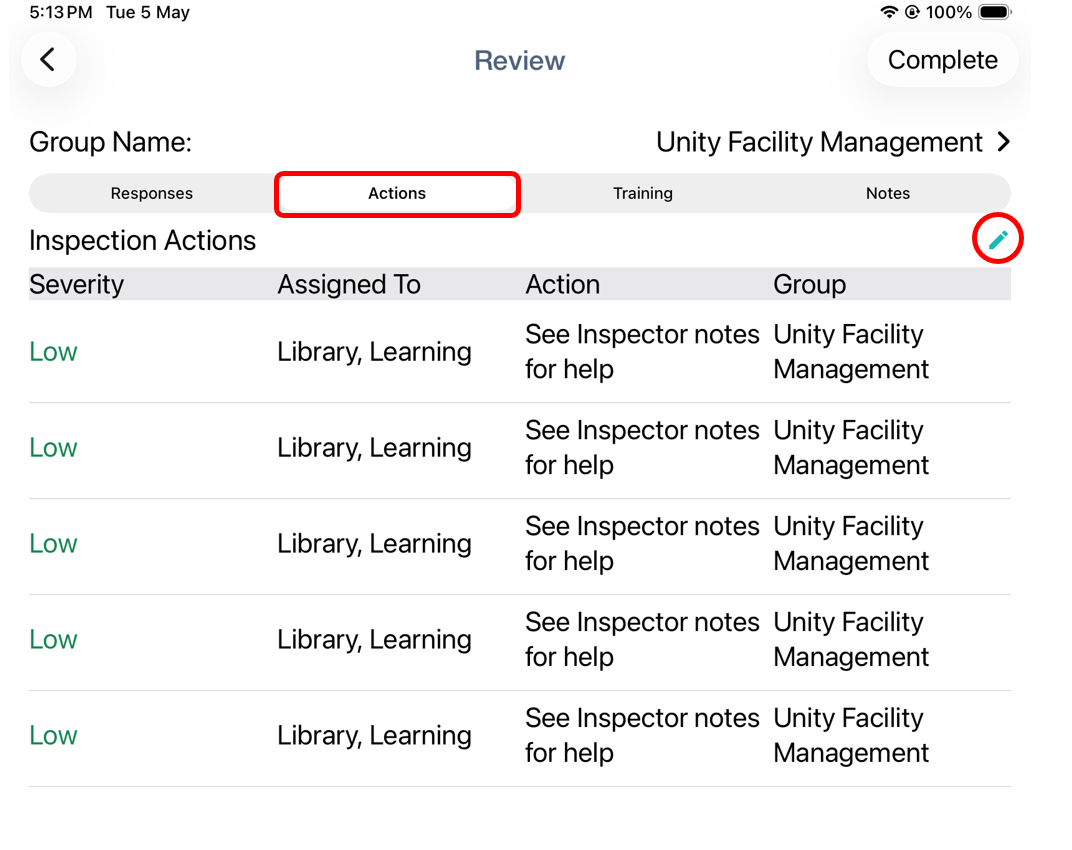Click the Inspection Actions heading
The image size is (1072, 850).
pyautogui.click(x=142, y=241)
